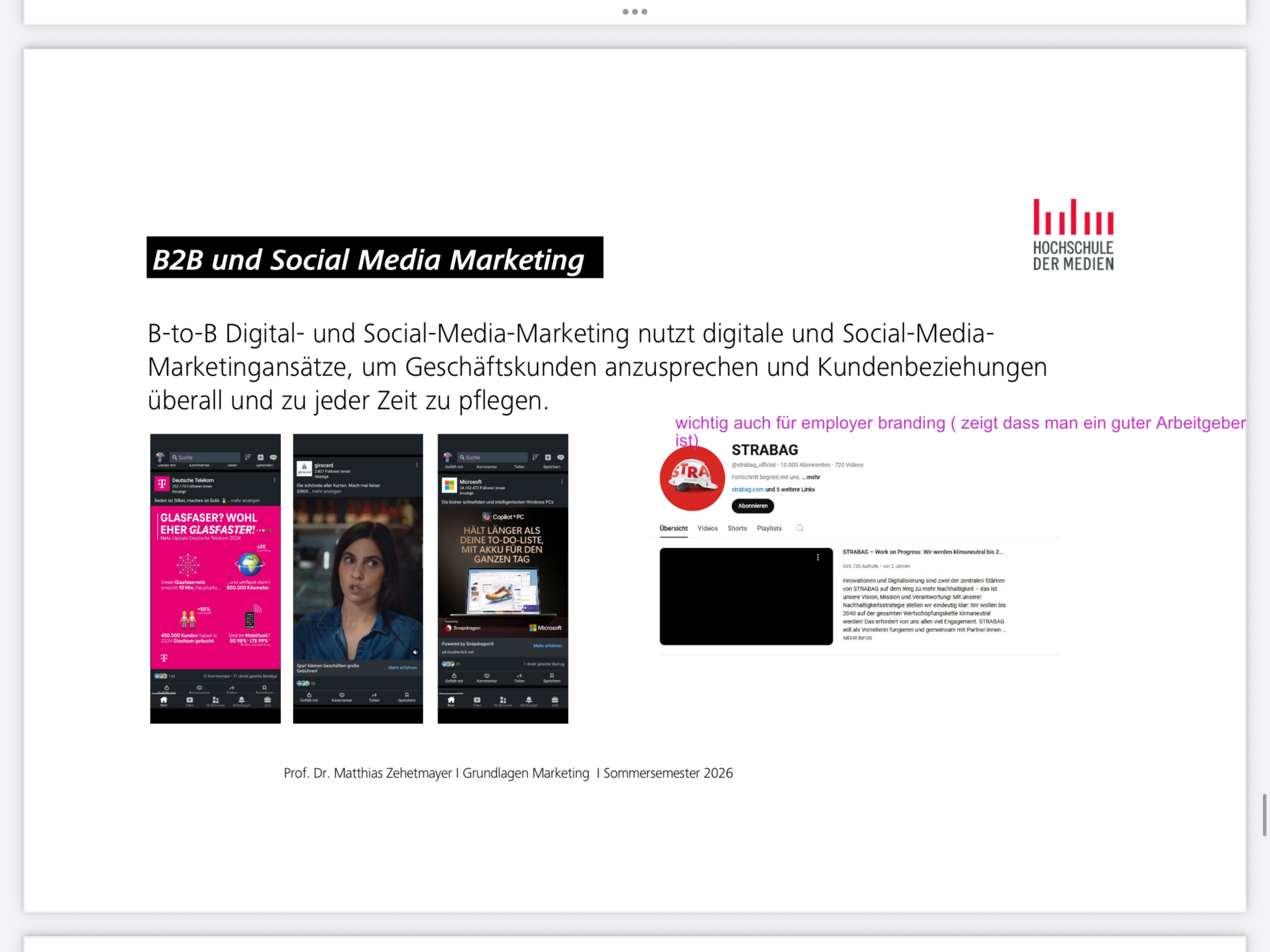Click 'Powered by Snapdragon' caption in Microsoft ad
1270x952 pixels.
(467, 644)
